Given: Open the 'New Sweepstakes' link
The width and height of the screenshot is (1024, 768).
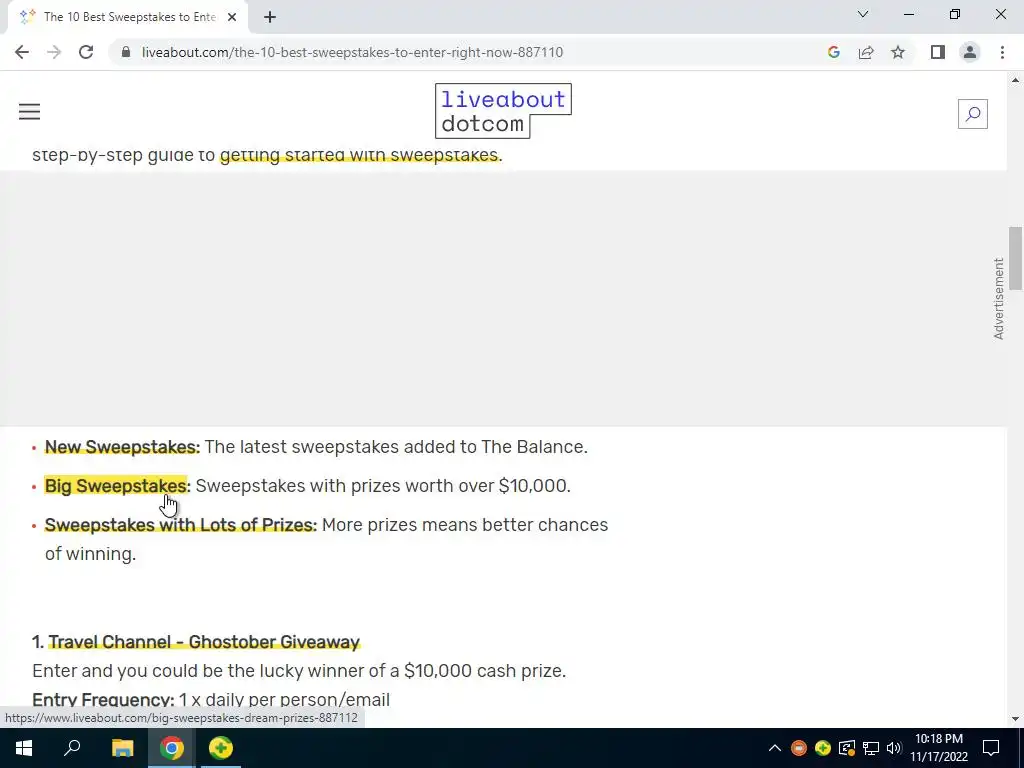Looking at the screenshot, I should (122, 447).
